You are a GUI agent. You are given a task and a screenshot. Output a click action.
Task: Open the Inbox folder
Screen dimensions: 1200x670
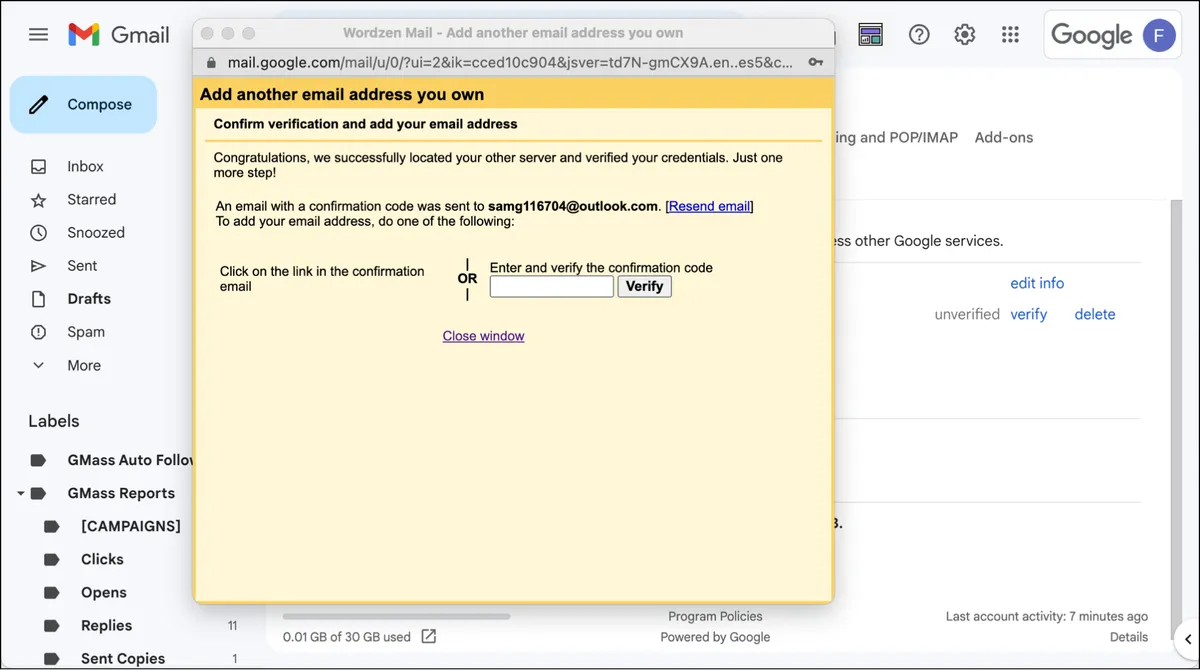point(85,167)
